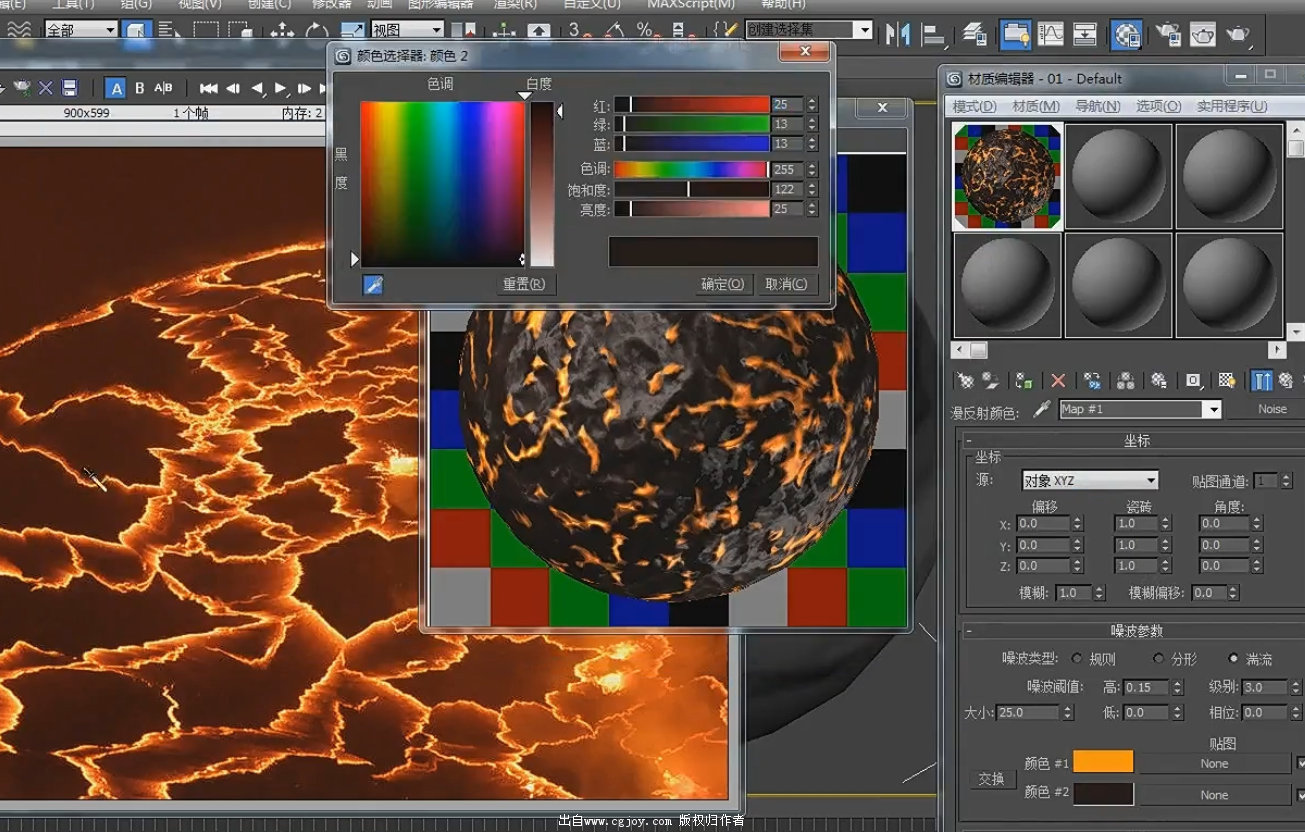
Task: Select the 分形 noise type radio button
Action: 1159,659
